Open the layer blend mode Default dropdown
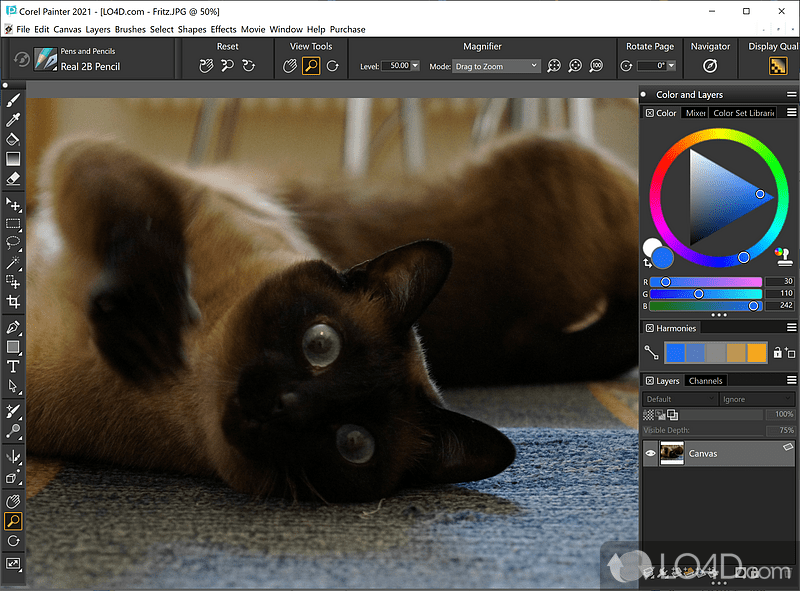The width and height of the screenshot is (800, 591). 680,398
